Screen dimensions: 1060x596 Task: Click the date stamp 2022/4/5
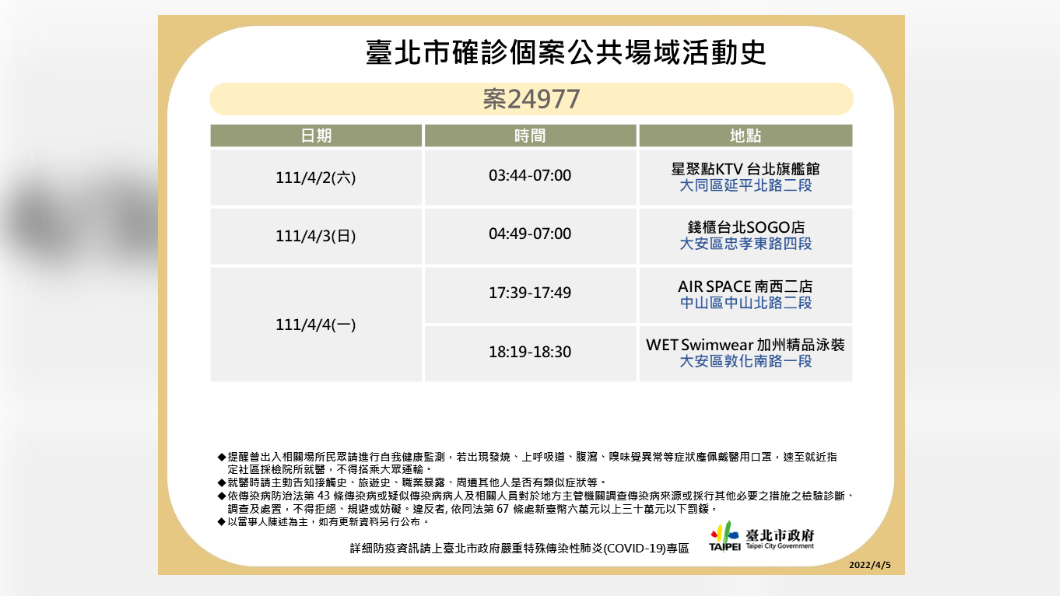869,565
